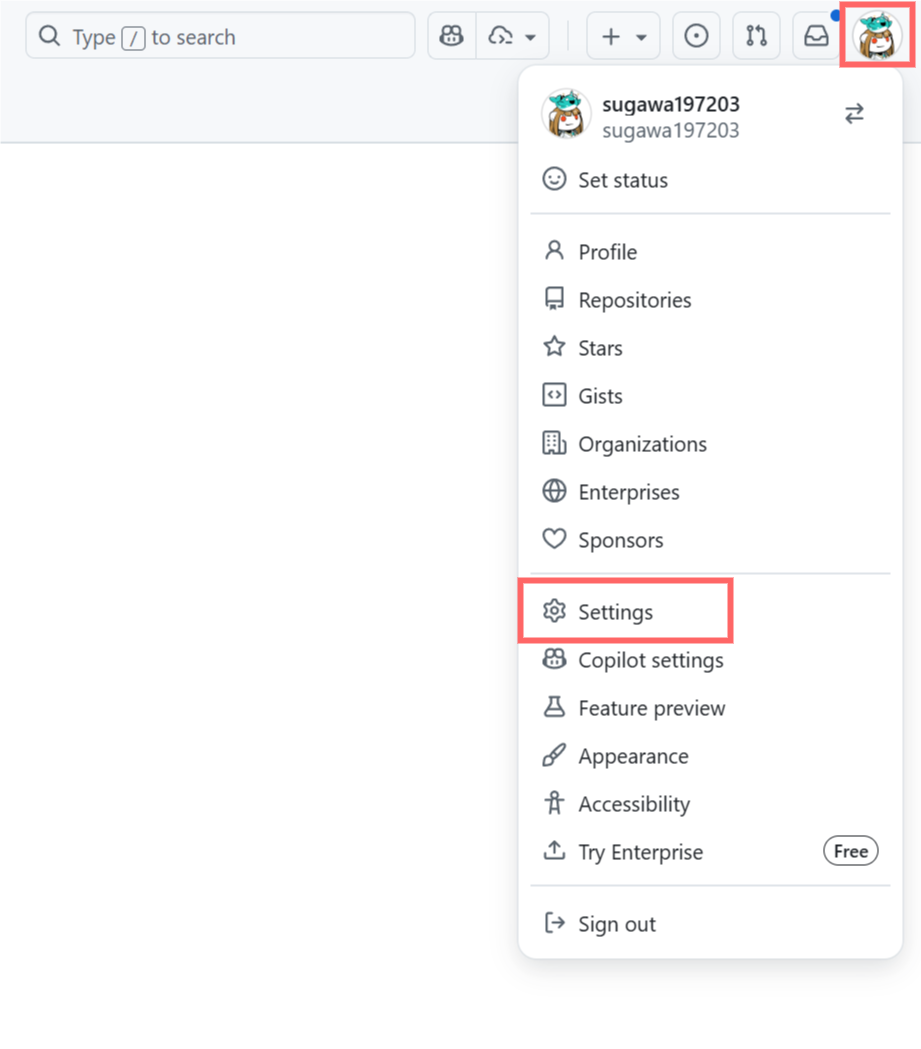Click the notifications inbox icon
Image resolution: width=921 pixels, height=1049 pixels.
(x=816, y=35)
